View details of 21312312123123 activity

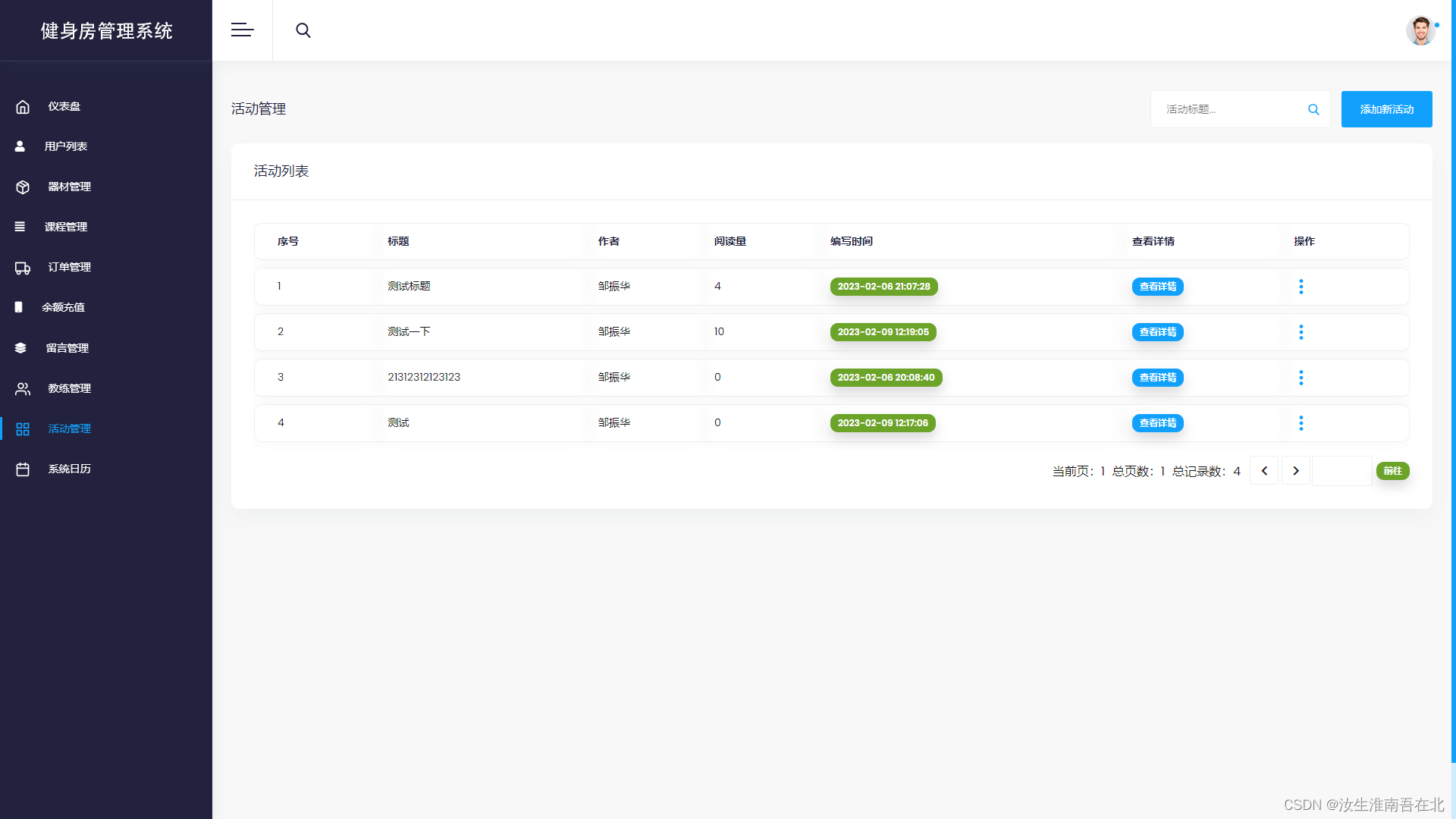[1157, 378]
